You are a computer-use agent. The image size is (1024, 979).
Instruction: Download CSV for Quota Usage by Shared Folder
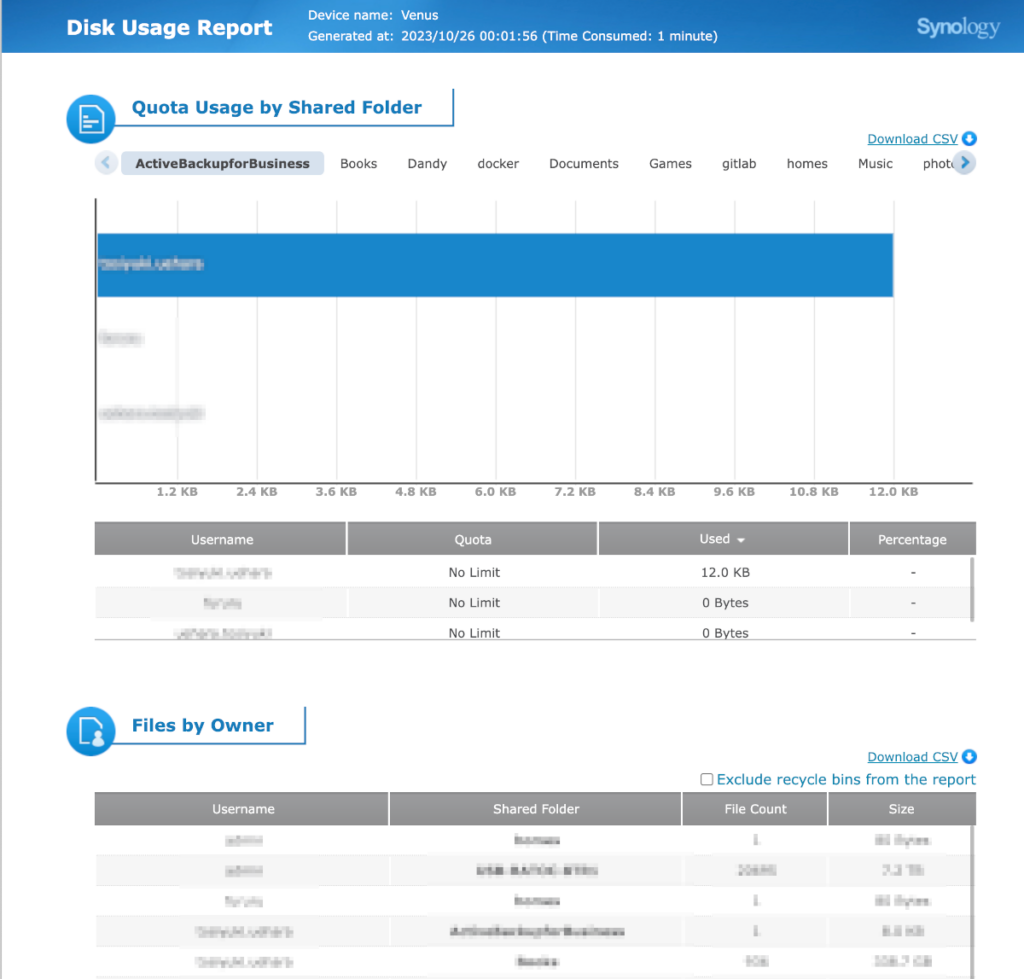912,138
